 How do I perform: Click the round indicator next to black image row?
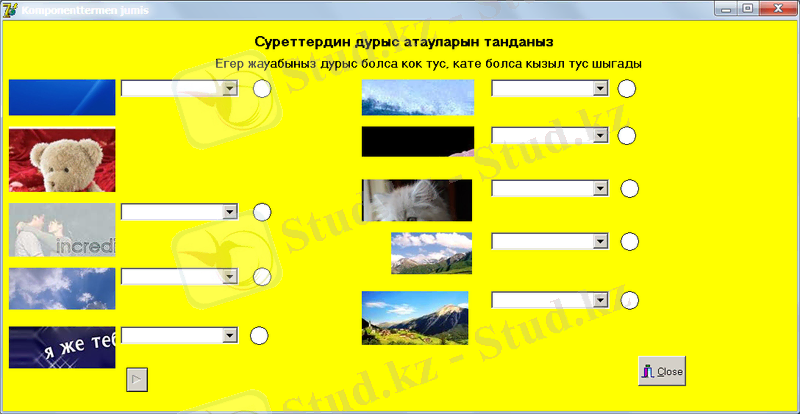pos(627,136)
